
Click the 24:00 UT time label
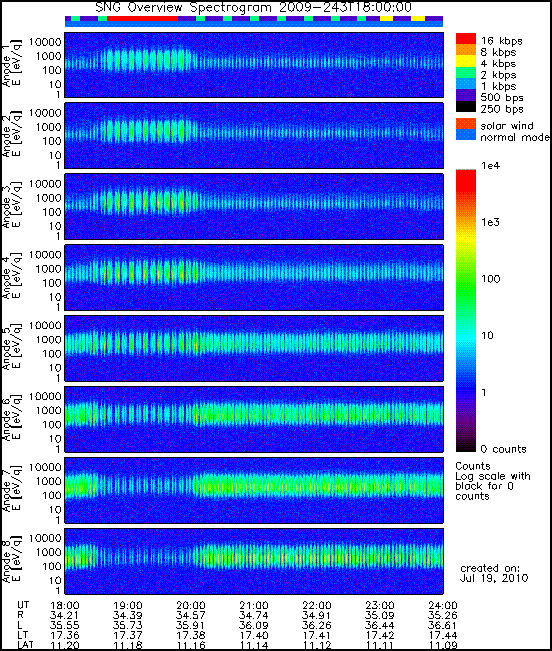click(442, 605)
